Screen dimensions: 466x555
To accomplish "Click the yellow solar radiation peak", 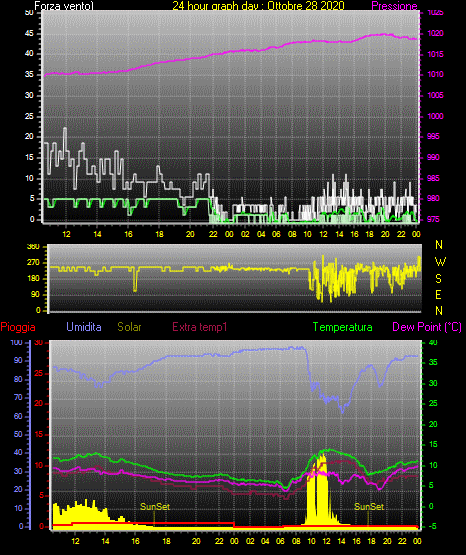I will (x=322, y=457).
